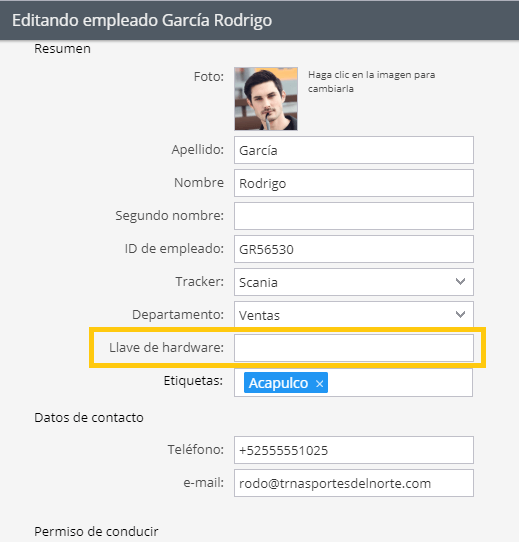The width and height of the screenshot is (519, 542).
Task: Select the ID de empleado field GR56530
Action: pyautogui.click(x=354, y=249)
